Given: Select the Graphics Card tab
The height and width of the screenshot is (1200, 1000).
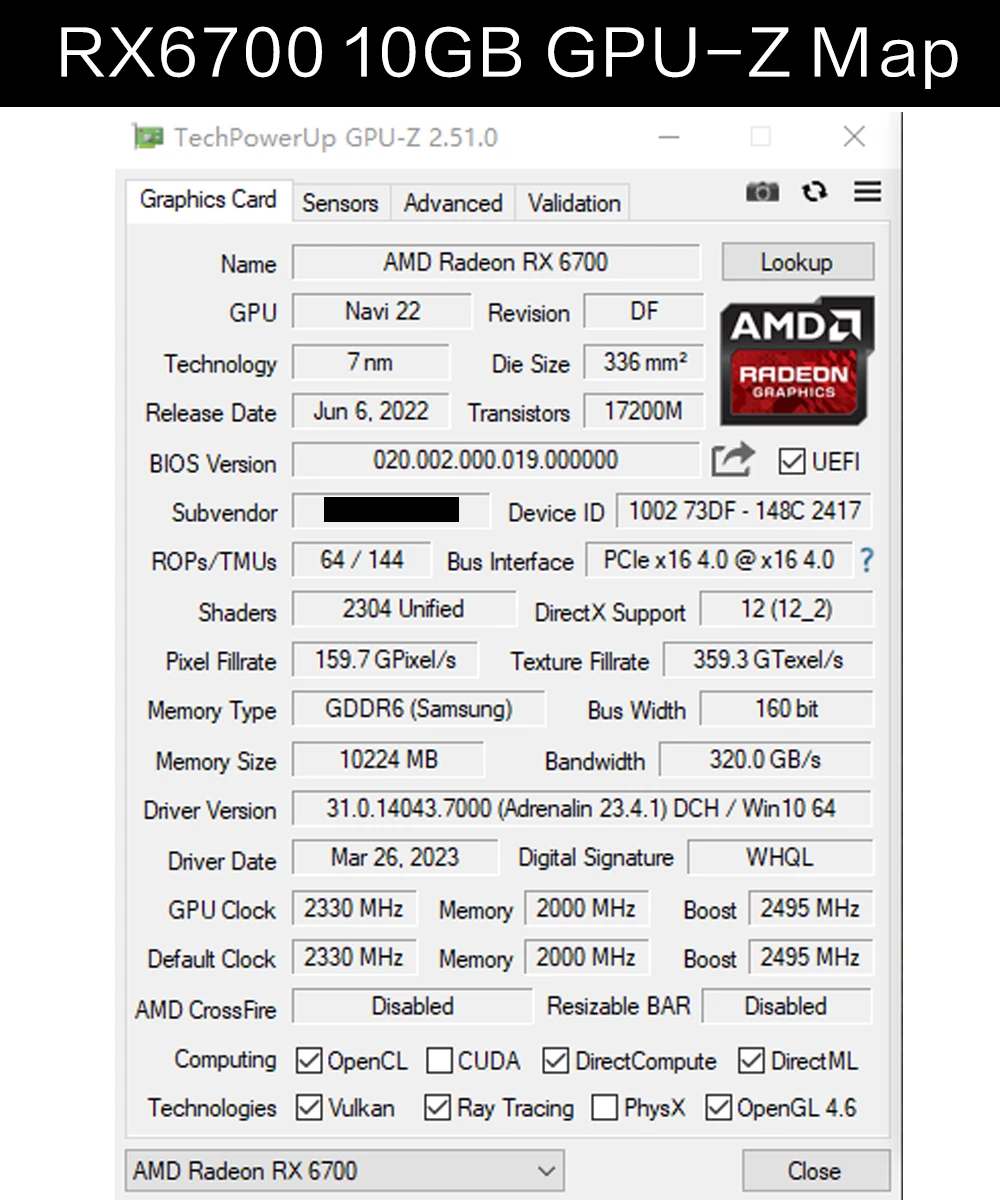Looking at the screenshot, I should coord(208,199).
